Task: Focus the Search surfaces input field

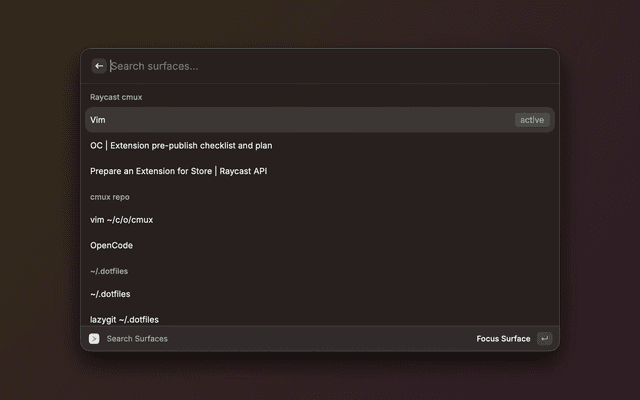Action: coord(300,66)
